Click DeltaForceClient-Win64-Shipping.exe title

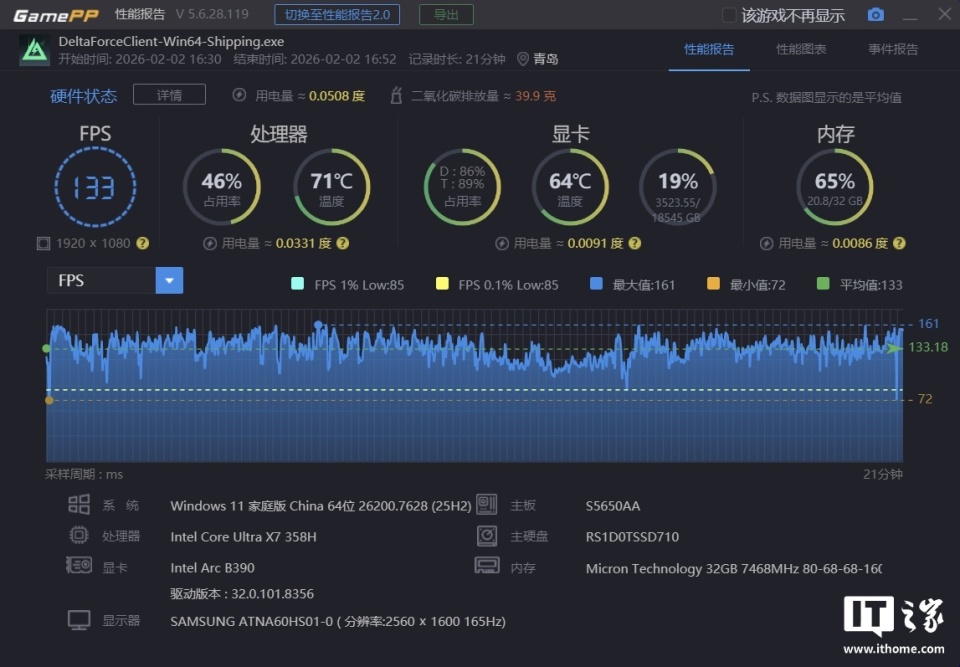171,42
